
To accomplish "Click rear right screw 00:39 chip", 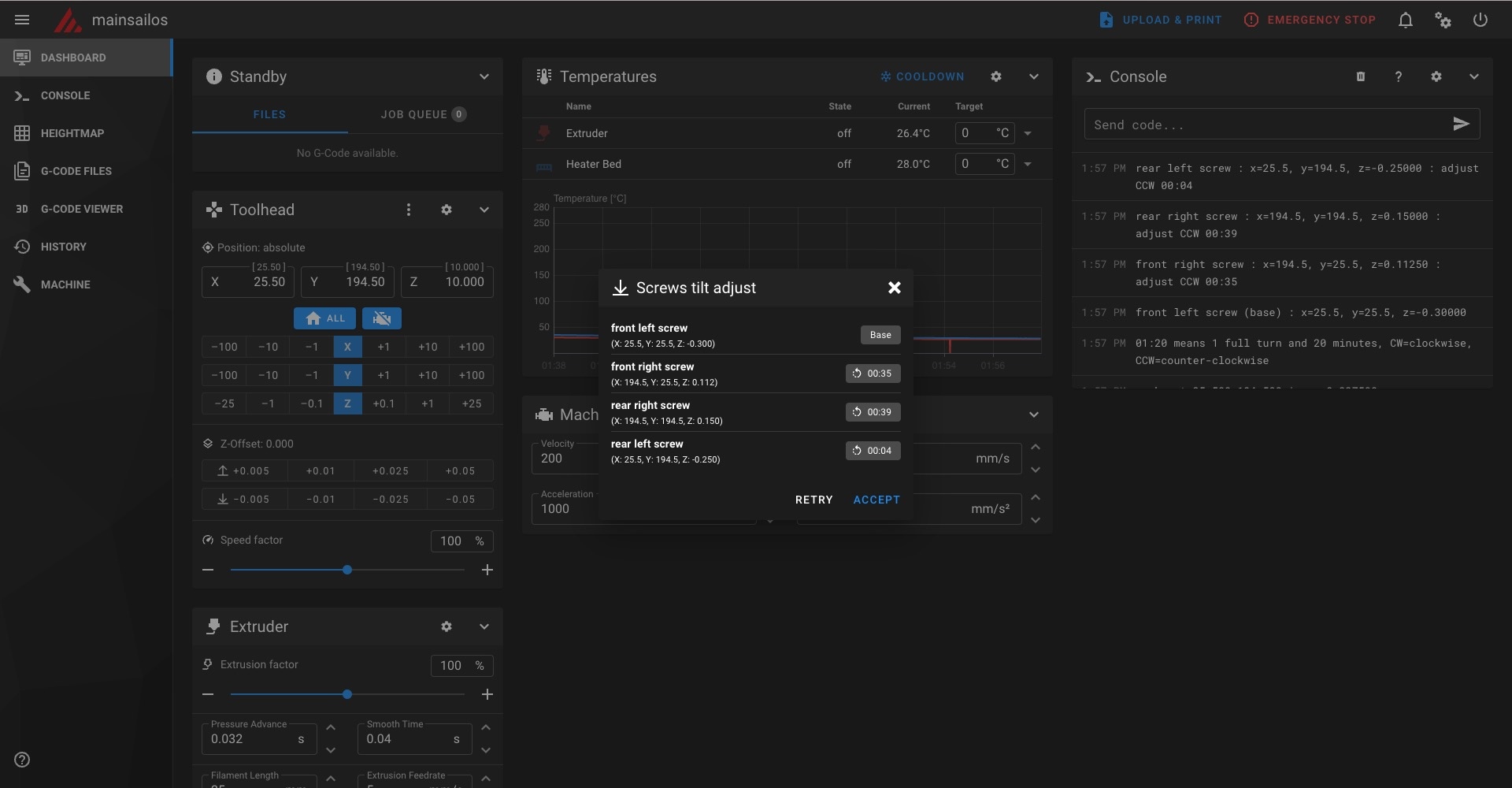I will tap(873, 412).
